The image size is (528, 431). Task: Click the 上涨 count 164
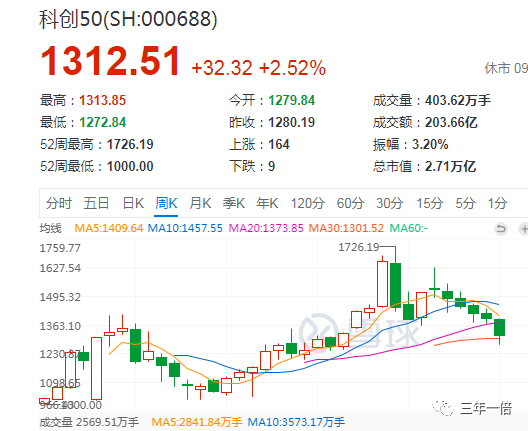click(279, 144)
